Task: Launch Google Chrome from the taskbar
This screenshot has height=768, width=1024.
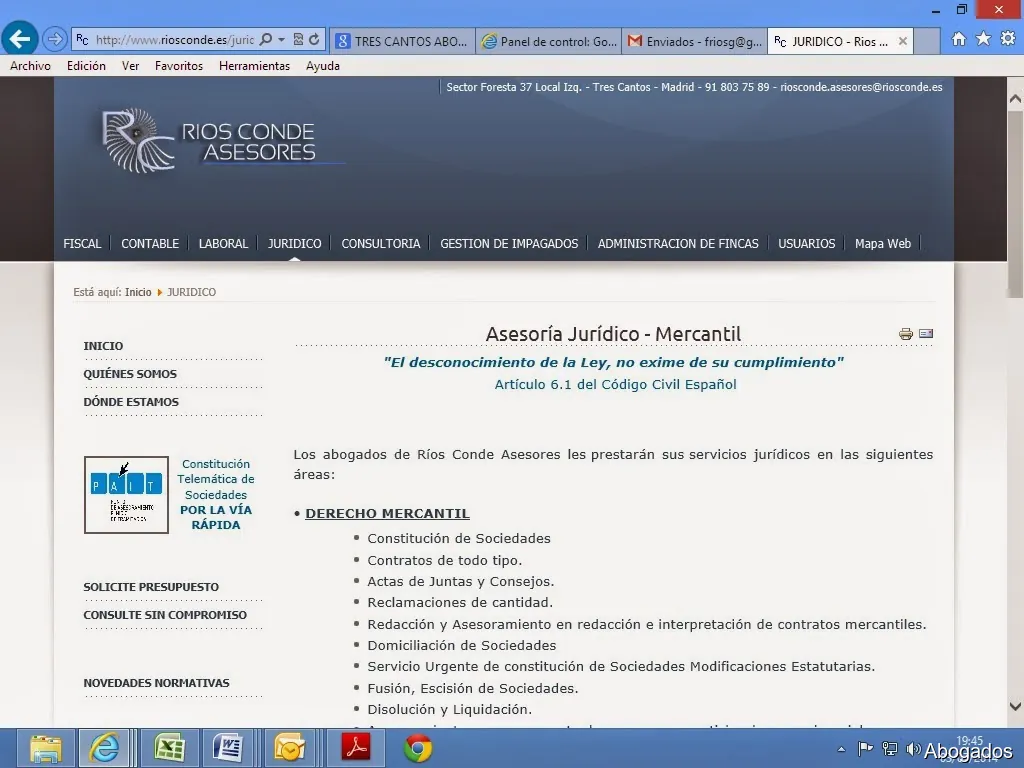Action: (418, 748)
